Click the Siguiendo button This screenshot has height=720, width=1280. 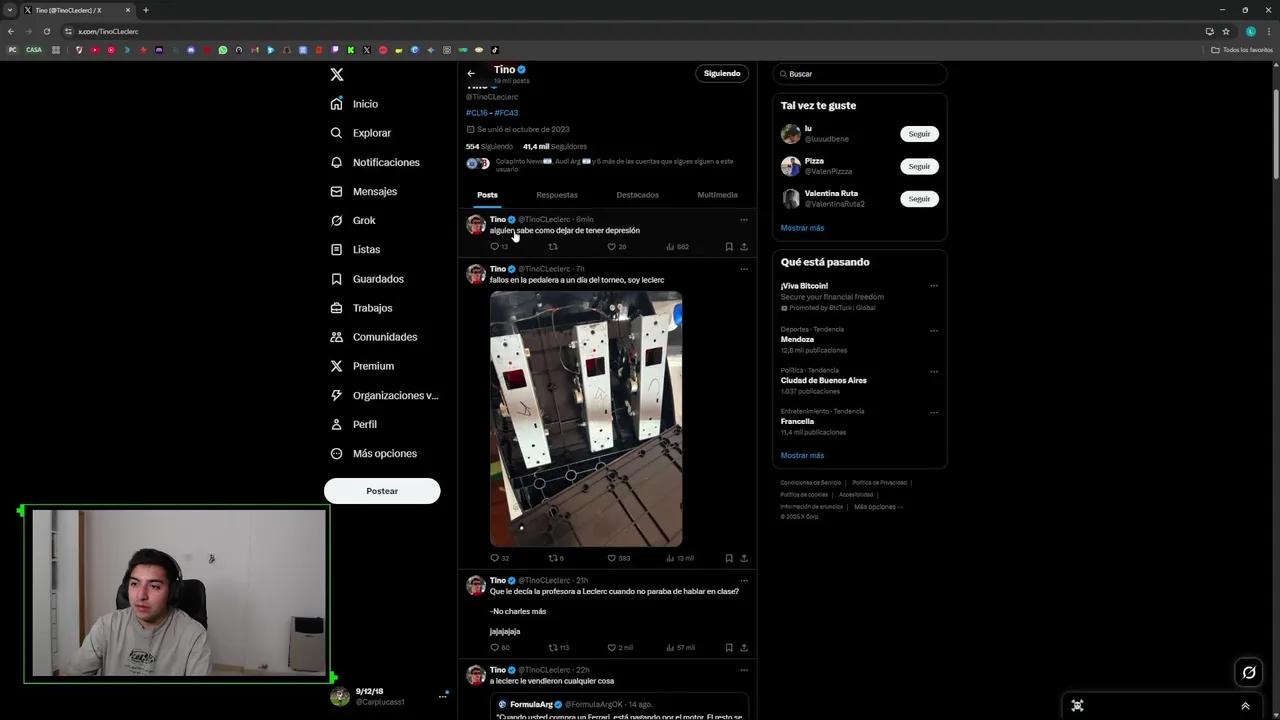pyautogui.click(x=722, y=73)
